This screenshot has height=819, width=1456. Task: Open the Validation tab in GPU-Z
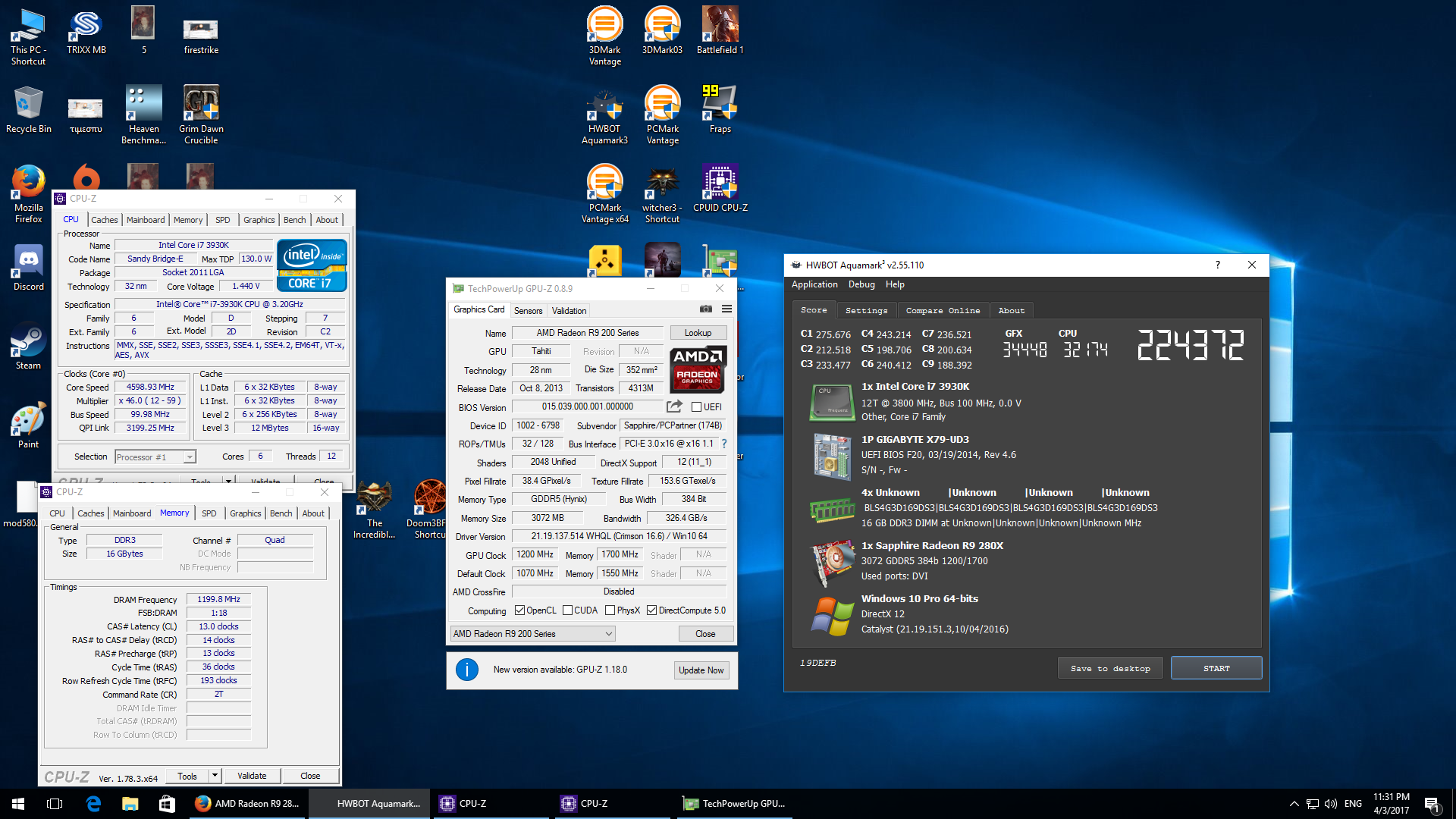pyautogui.click(x=569, y=311)
